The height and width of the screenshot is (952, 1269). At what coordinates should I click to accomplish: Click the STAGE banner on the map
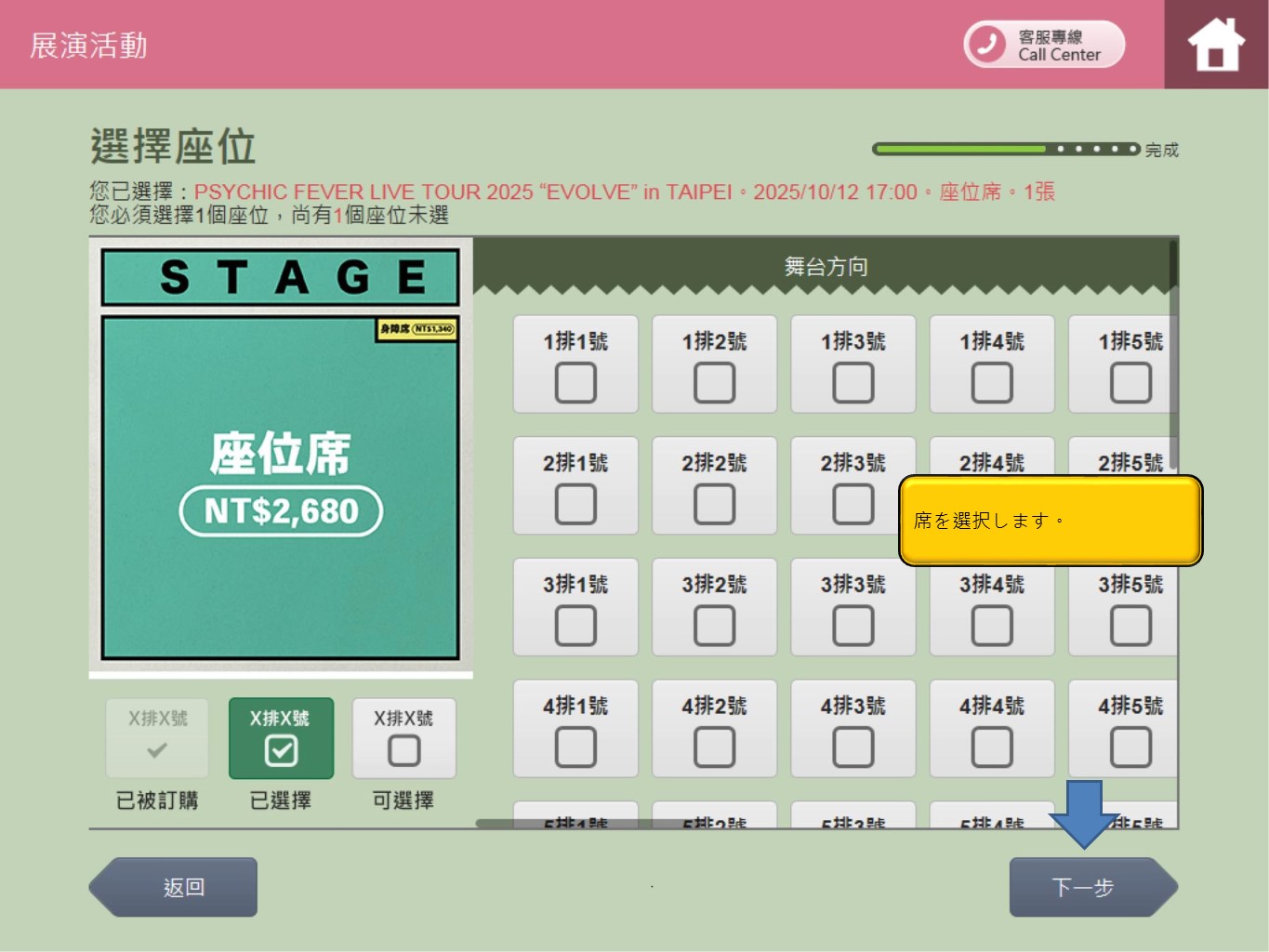point(280,277)
